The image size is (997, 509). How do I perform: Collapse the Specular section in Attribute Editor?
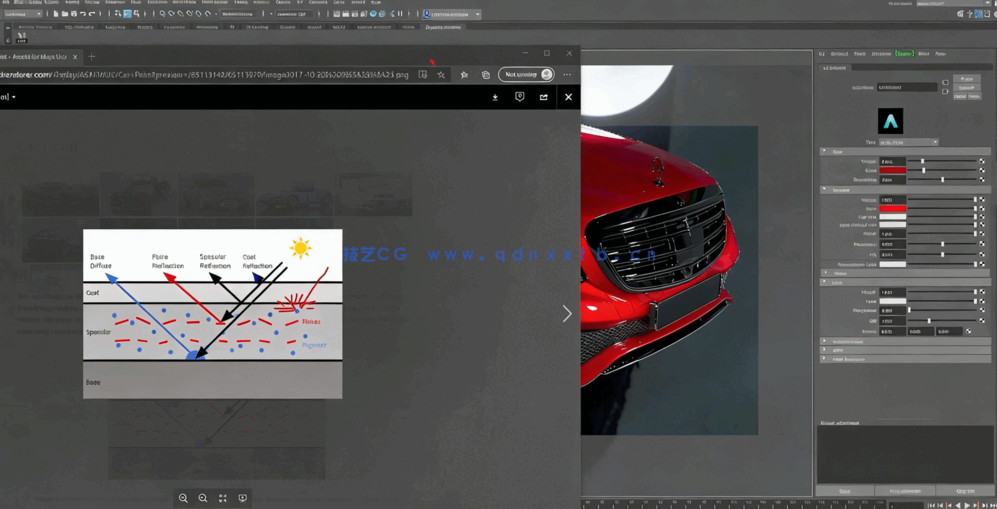click(x=825, y=190)
